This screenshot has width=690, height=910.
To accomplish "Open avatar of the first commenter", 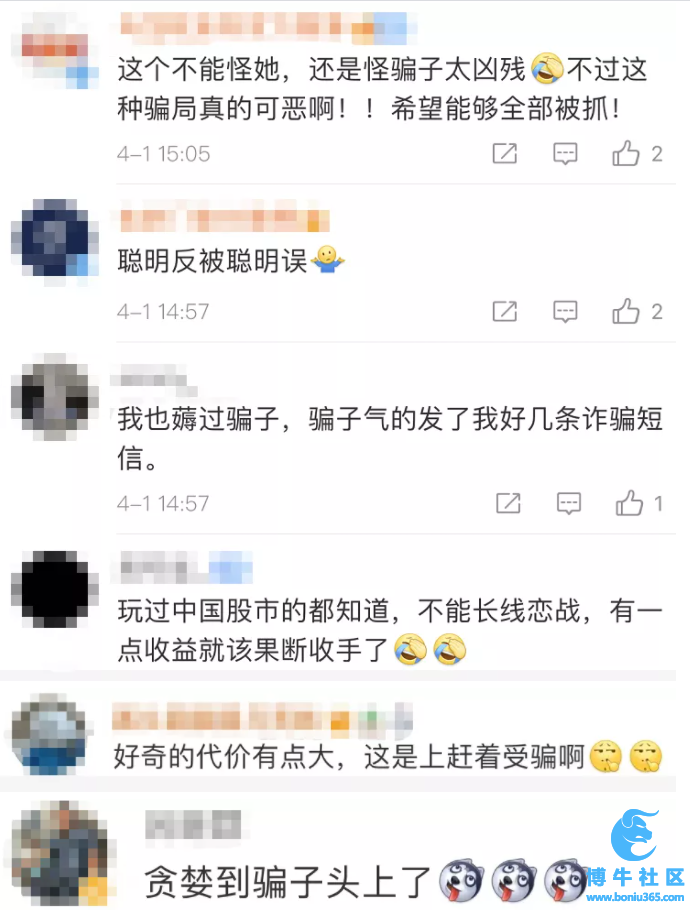I will 55,52.
